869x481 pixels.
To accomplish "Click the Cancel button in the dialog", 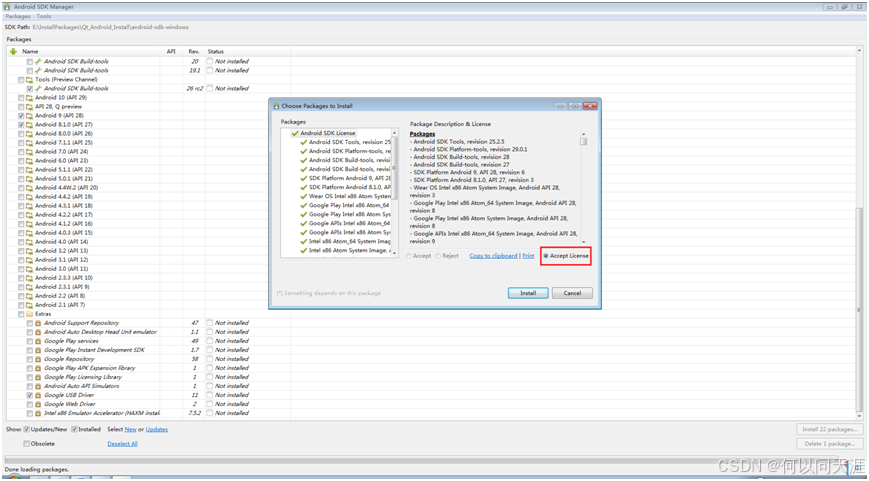I will (x=572, y=293).
